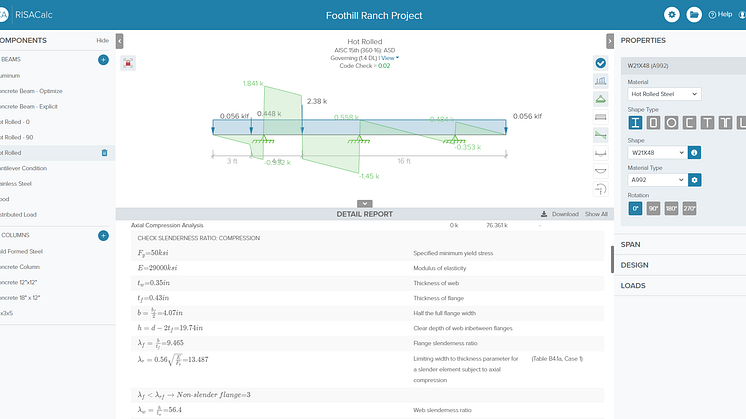This screenshot has height=419, width=746.
Task: Collapse the diagram with down chevron
Action: (x=364, y=204)
